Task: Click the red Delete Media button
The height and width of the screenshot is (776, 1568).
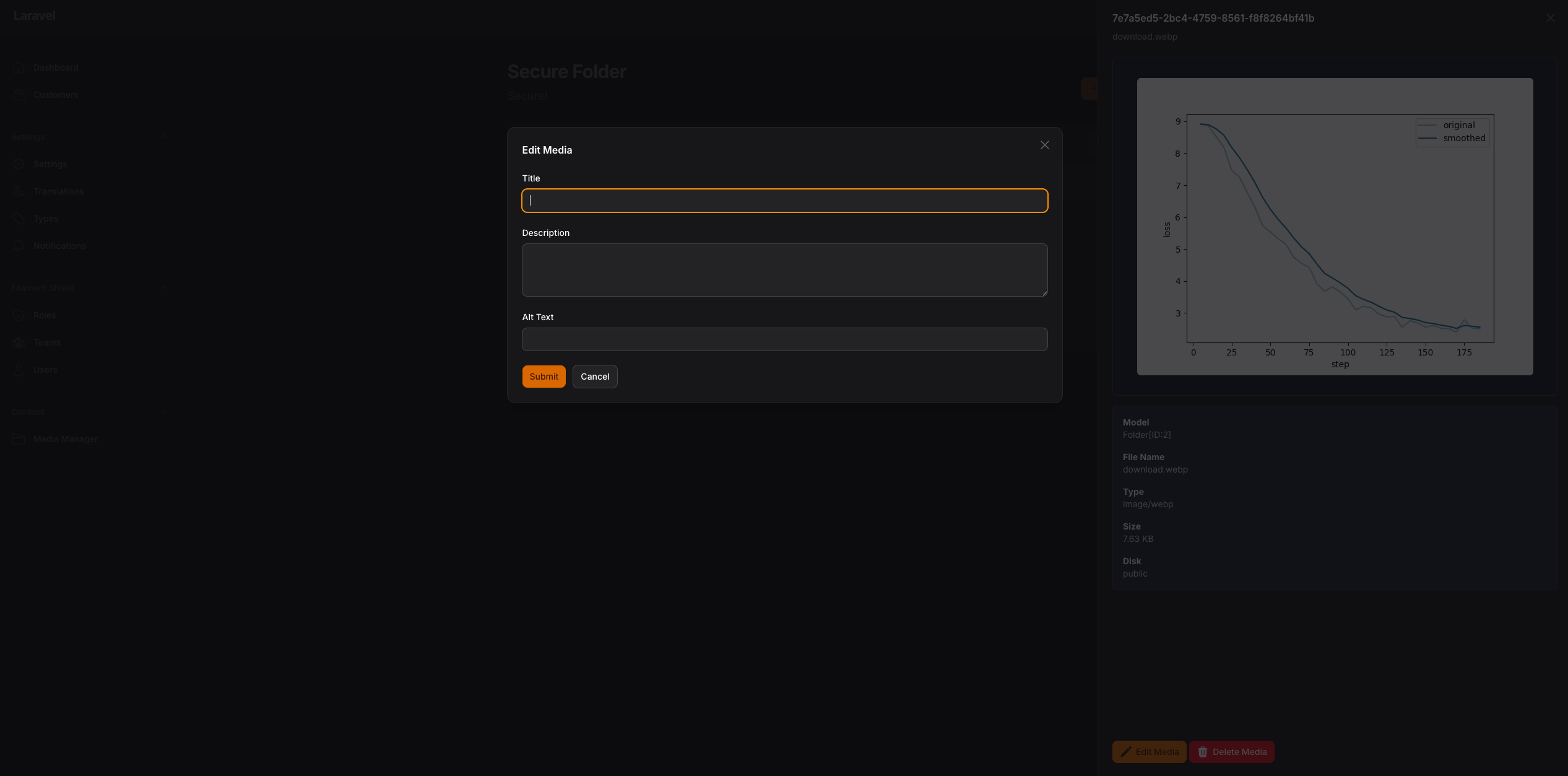Action: (x=1231, y=752)
